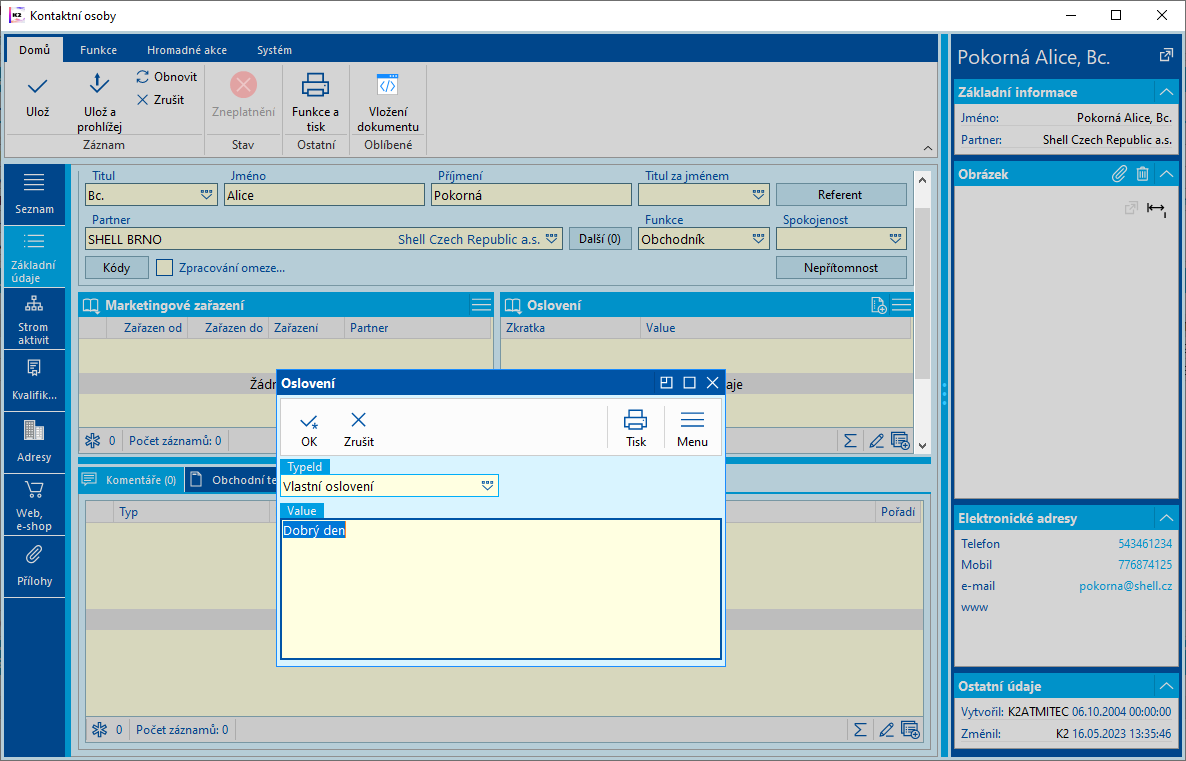
Task: Click edit pencil in bottom status bar
Action: pos(886,730)
